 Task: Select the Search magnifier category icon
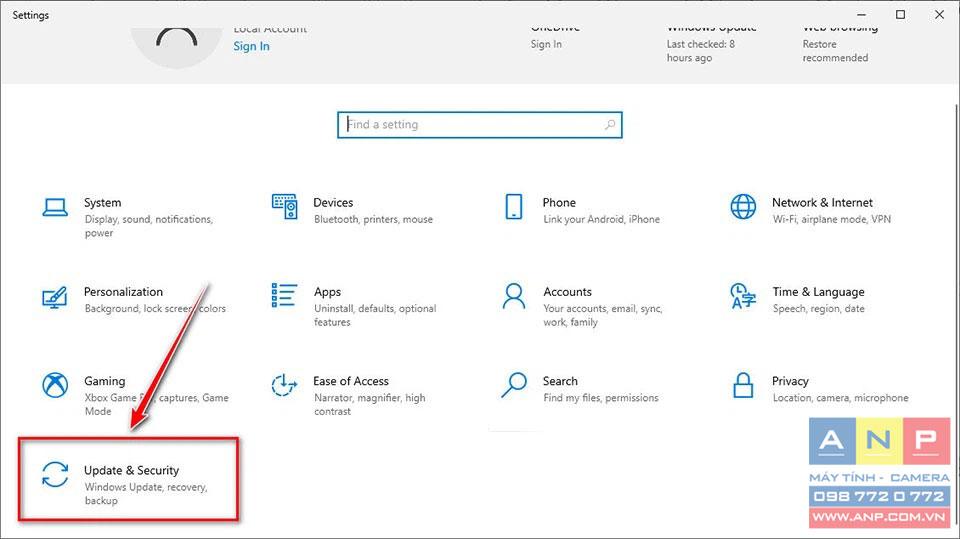coord(514,385)
